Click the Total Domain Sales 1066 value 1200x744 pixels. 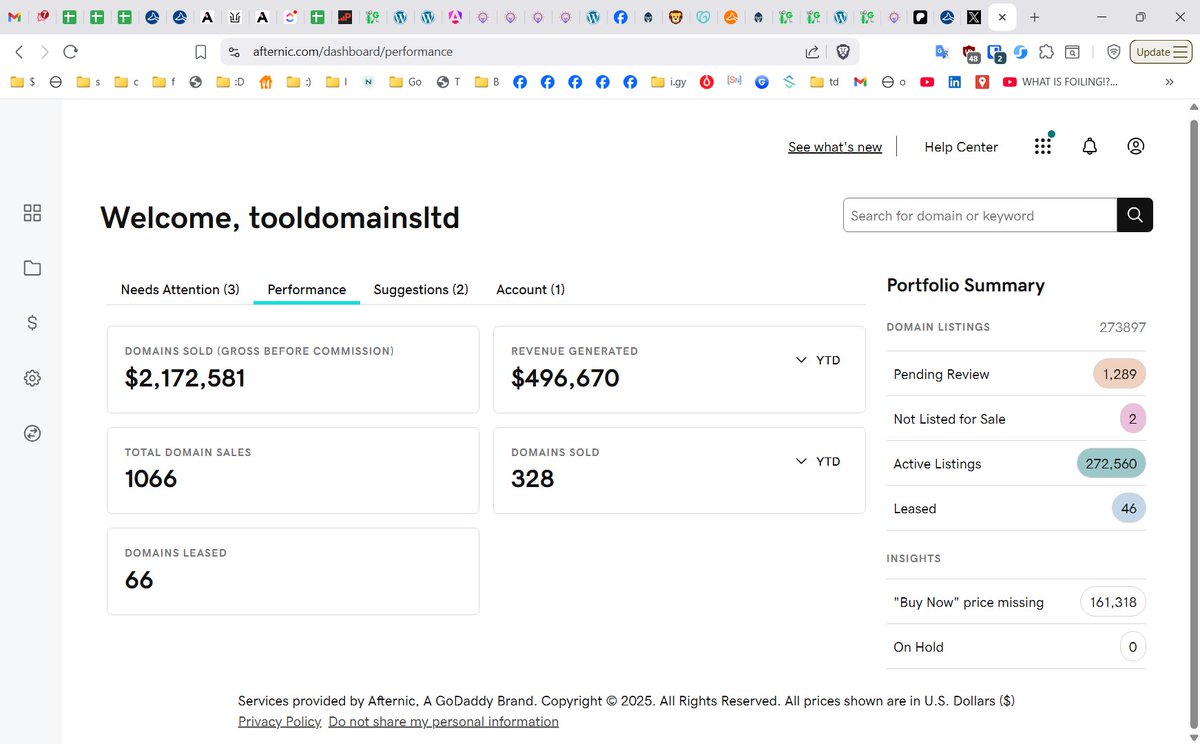151,479
